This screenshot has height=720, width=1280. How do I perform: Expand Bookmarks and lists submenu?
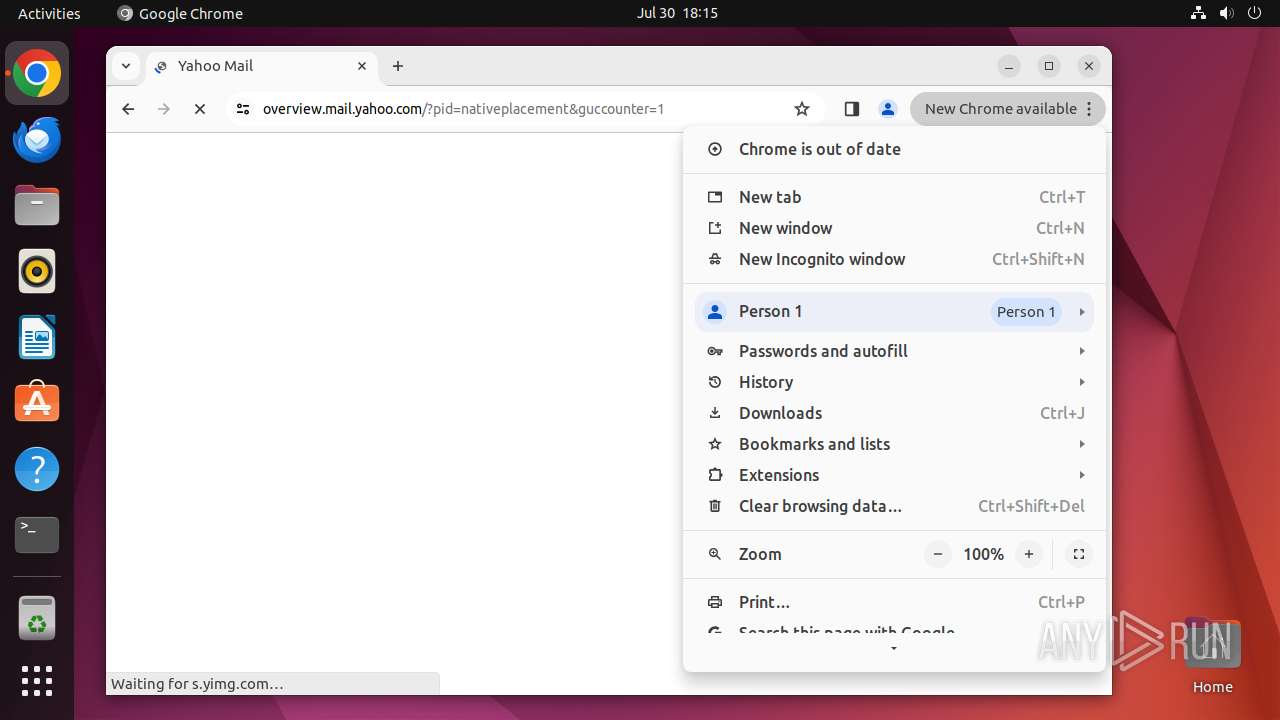click(895, 444)
